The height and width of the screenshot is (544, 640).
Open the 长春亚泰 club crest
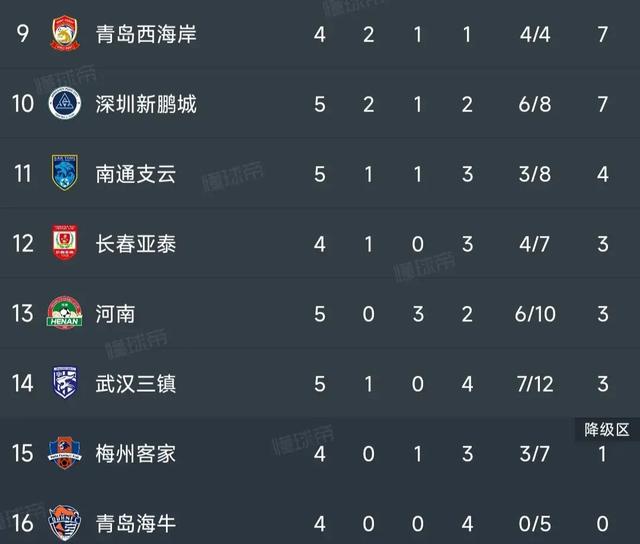pyautogui.click(x=65, y=242)
